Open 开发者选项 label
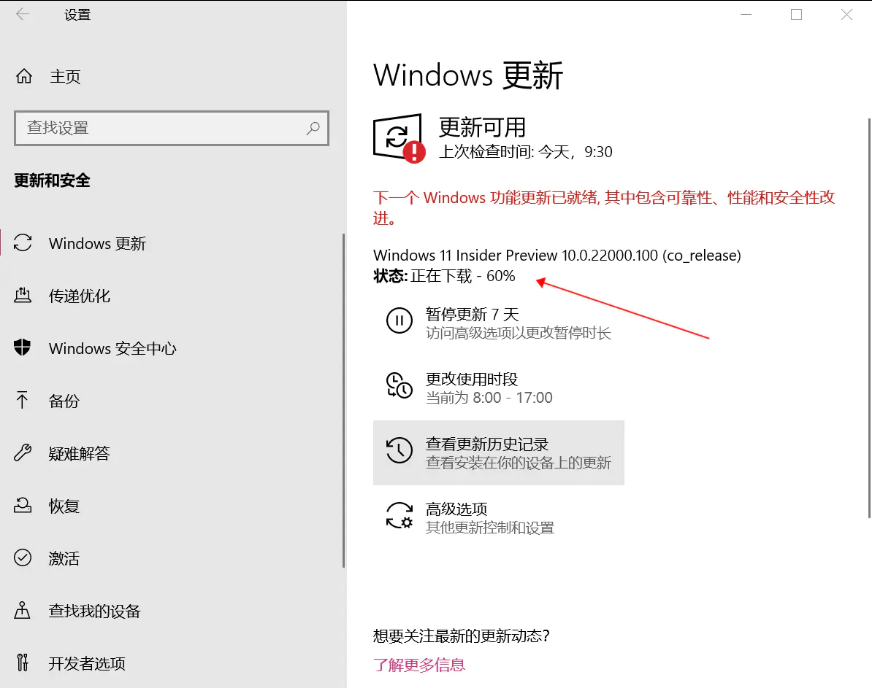 pos(87,663)
